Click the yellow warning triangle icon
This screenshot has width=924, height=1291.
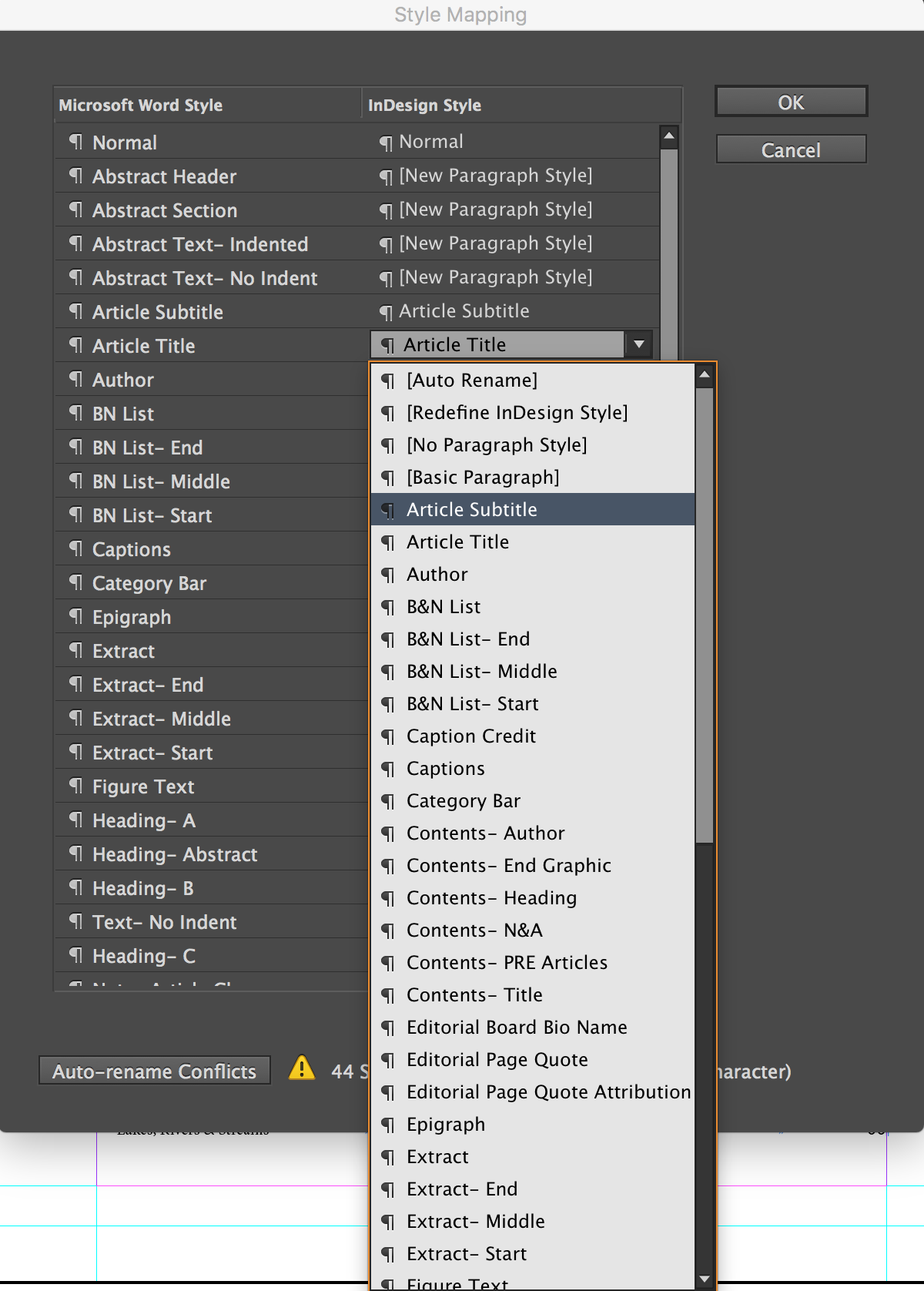click(x=302, y=1068)
